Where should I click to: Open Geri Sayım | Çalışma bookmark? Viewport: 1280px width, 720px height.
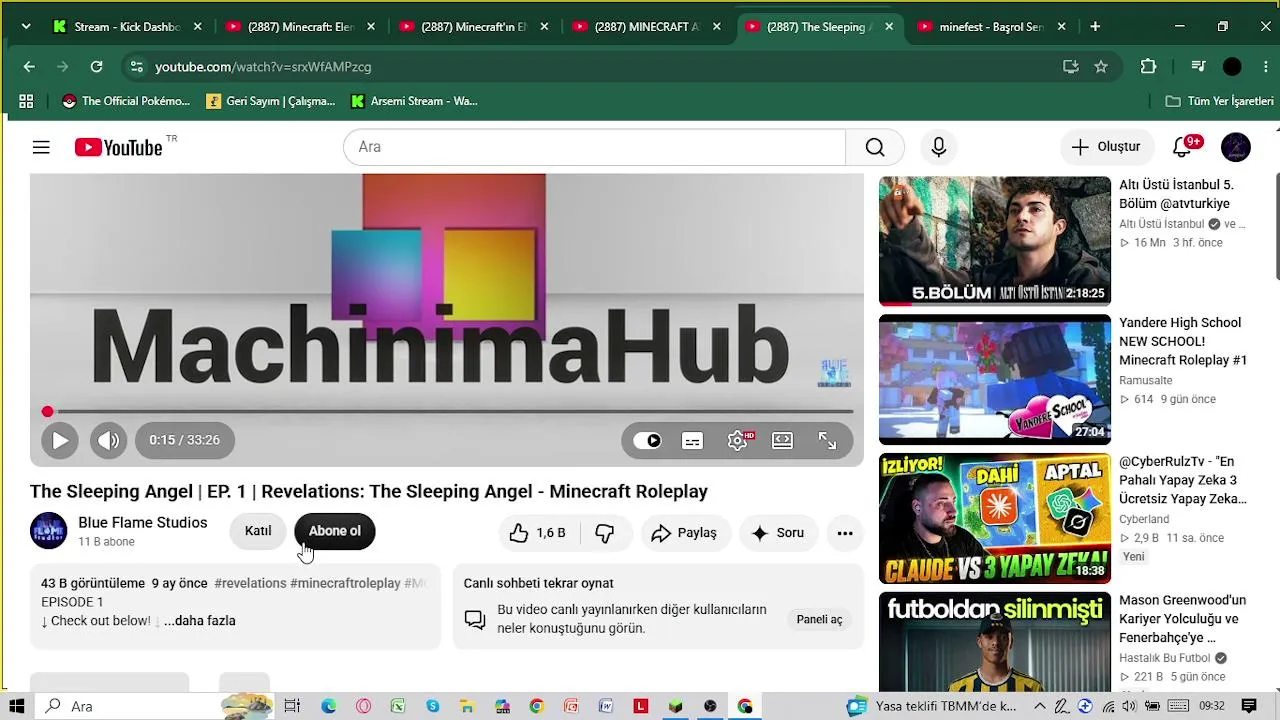coord(271,101)
